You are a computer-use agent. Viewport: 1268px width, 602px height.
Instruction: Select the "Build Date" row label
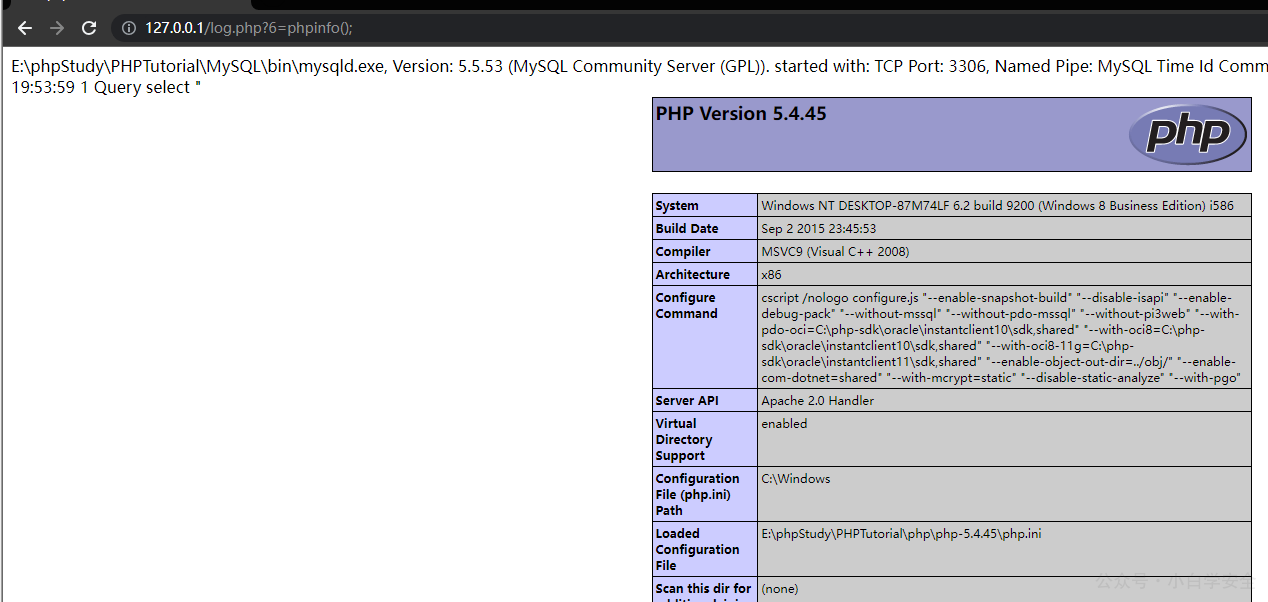(x=687, y=229)
